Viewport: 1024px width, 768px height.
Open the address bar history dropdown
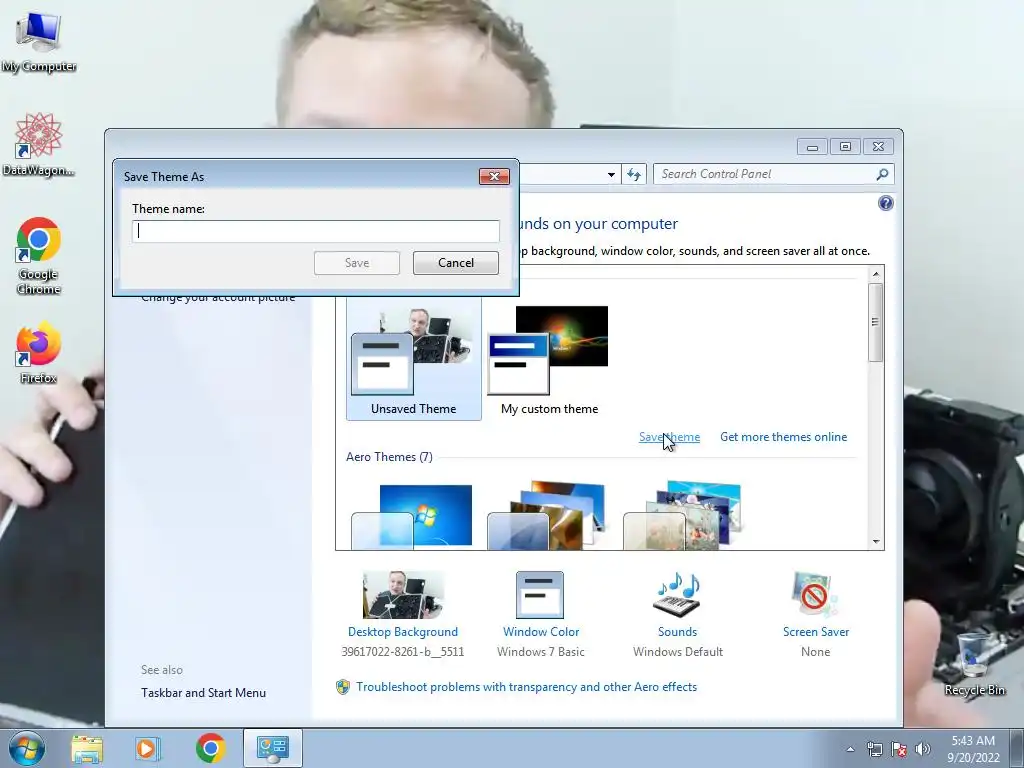[611, 174]
